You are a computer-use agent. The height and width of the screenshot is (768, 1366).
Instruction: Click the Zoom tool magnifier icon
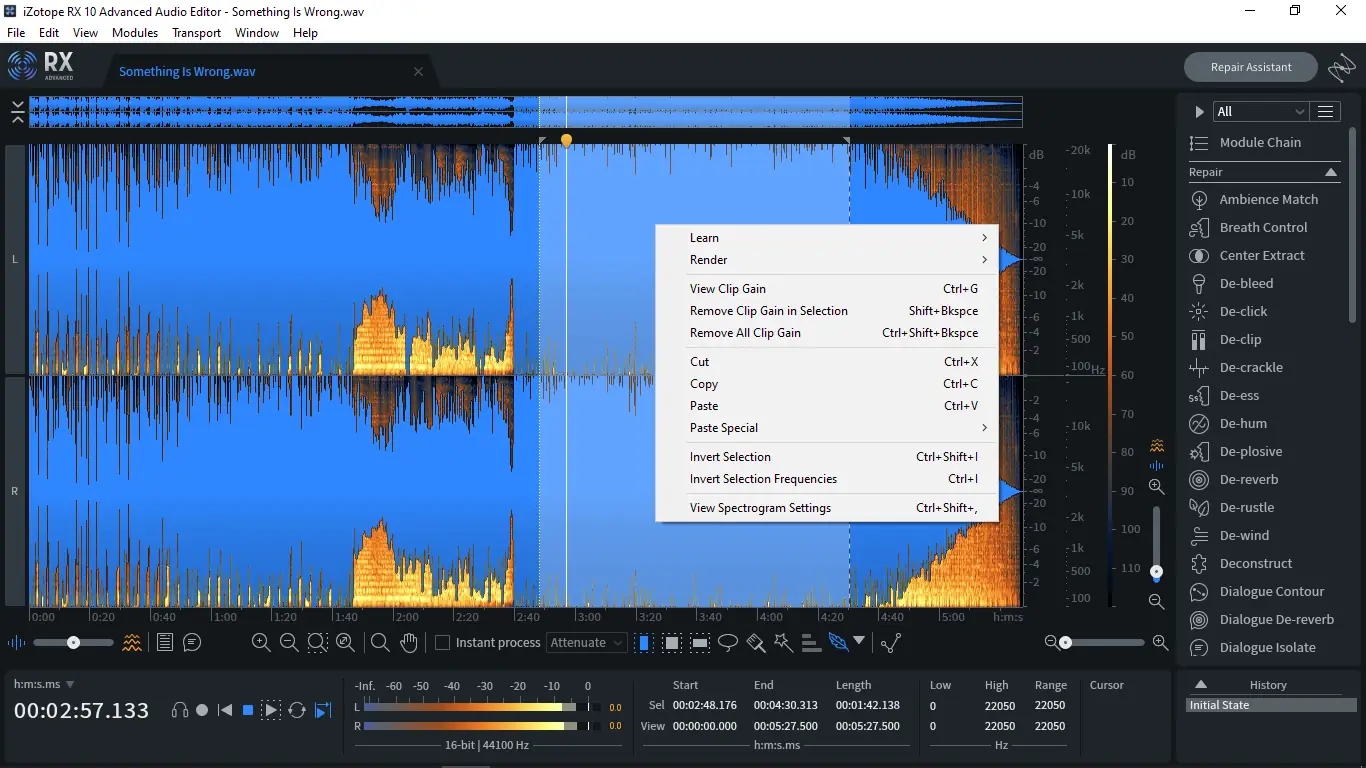pyautogui.click(x=380, y=643)
